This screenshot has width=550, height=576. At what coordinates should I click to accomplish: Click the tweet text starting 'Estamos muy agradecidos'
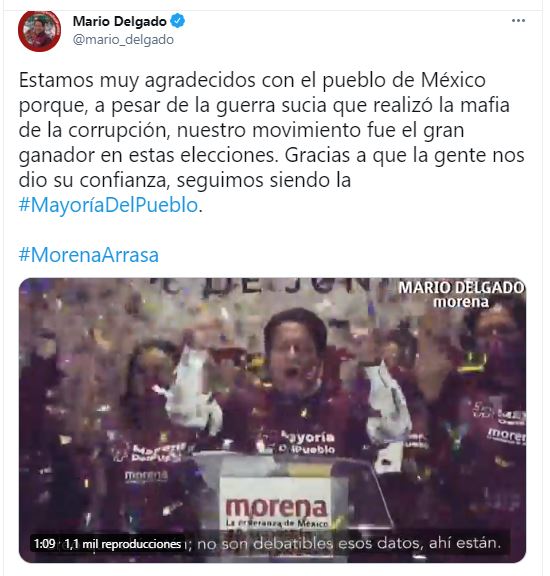[272, 142]
